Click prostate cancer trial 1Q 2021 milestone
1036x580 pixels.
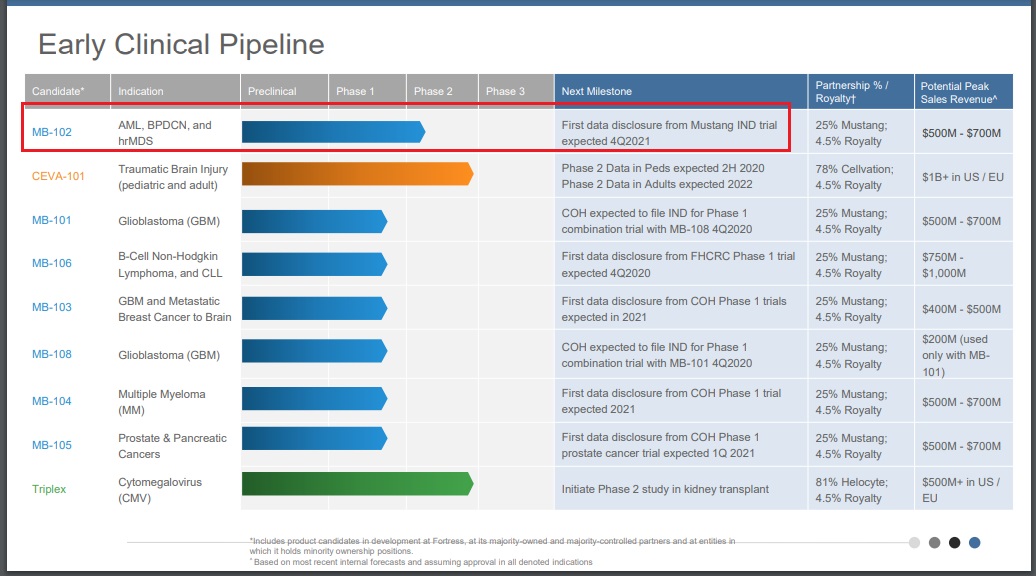click(660, 446)
